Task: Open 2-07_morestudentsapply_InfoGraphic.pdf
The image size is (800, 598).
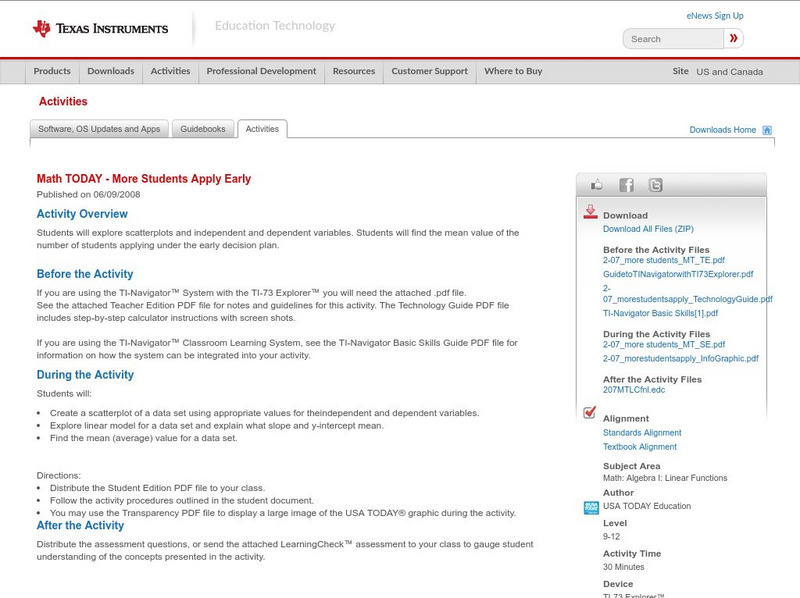Action: [x=681, y=359]
